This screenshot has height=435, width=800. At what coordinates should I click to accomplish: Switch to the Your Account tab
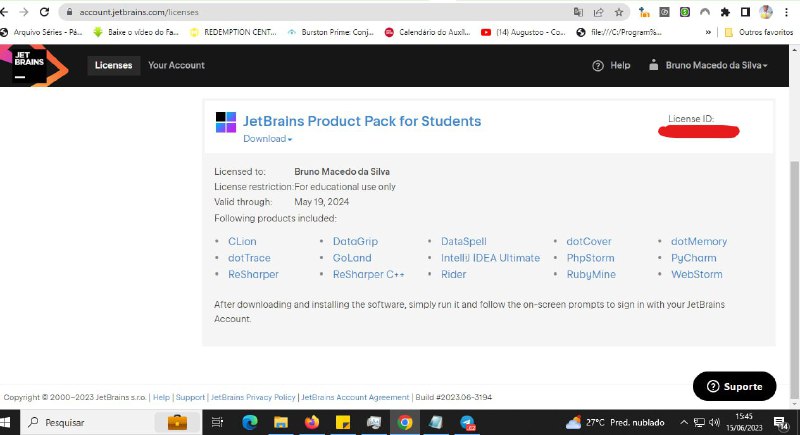(176, 65)
